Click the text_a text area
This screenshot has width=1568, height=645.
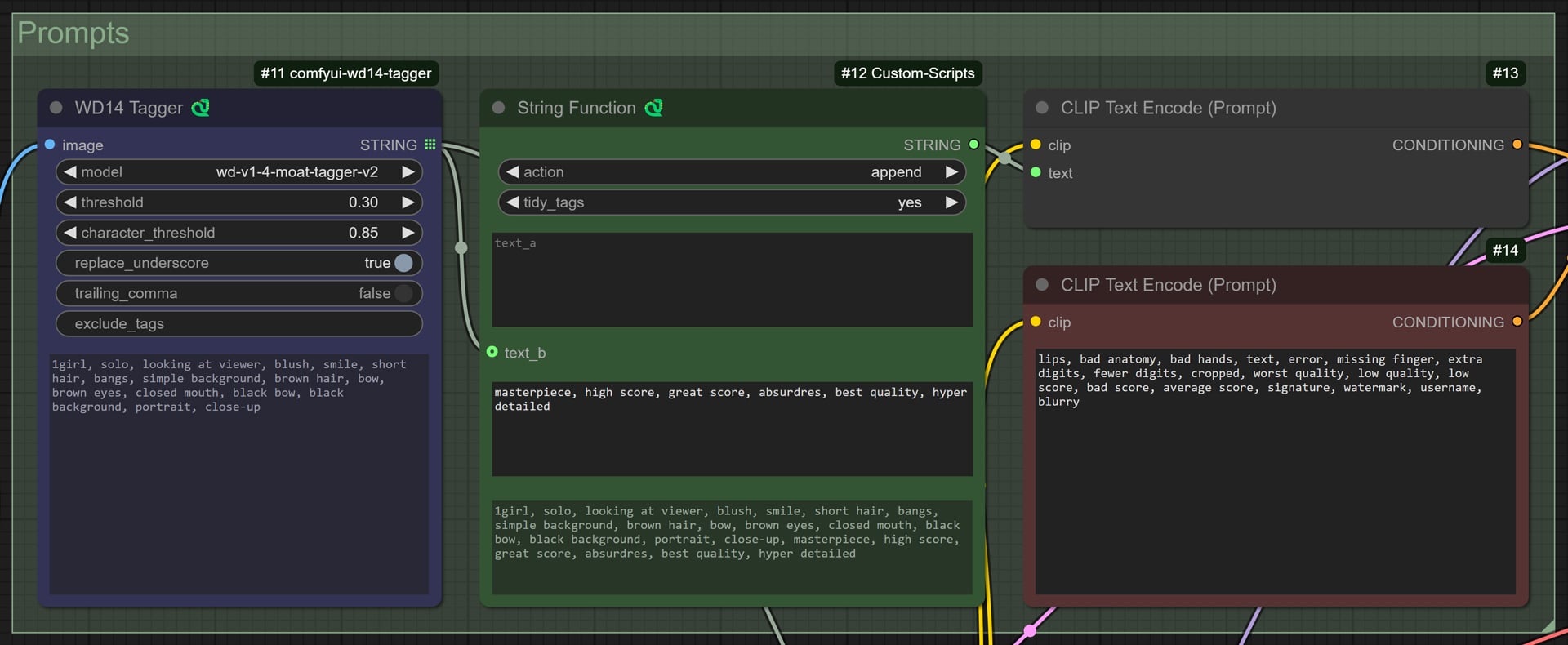click(732, 280)
